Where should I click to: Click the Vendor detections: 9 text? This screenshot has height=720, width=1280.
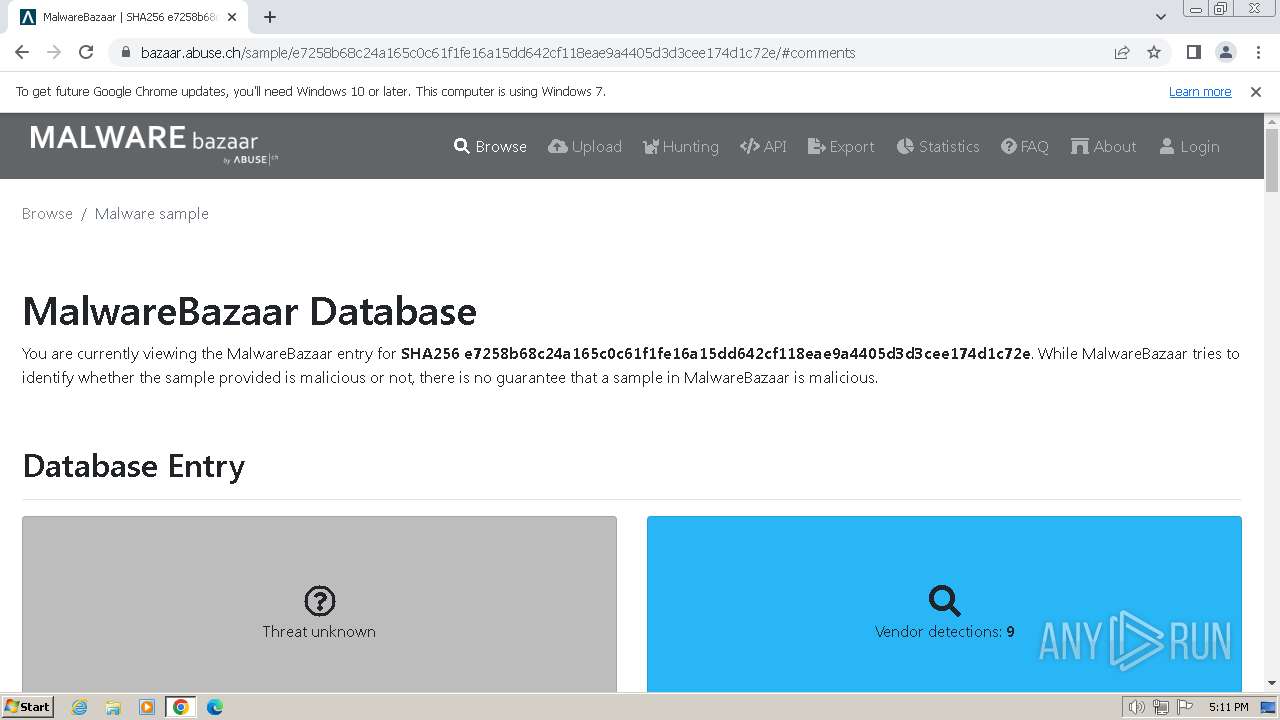(x=945, y=631)
